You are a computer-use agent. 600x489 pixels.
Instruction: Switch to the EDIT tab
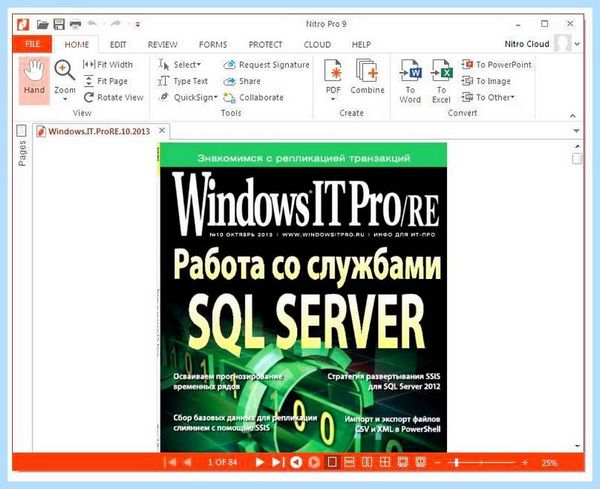click(x=118, y=44)
